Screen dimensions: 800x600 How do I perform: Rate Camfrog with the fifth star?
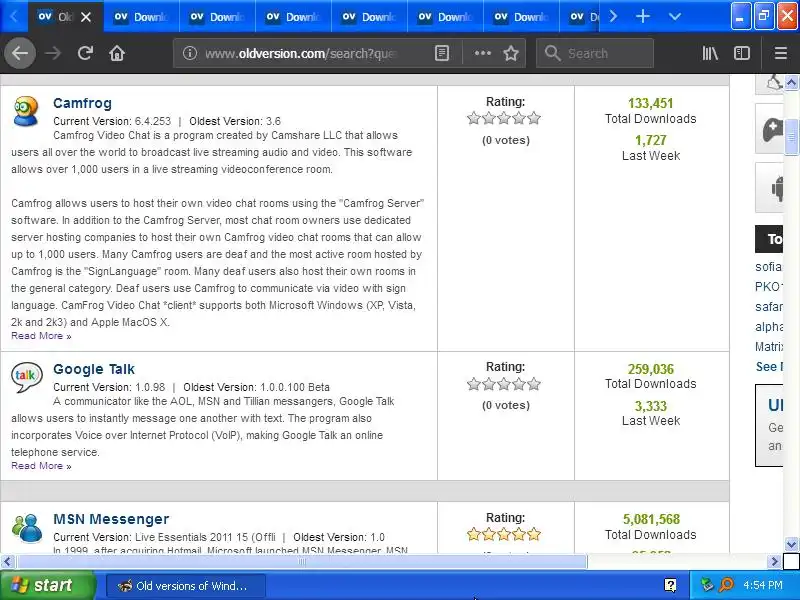(x=534, y=118)
